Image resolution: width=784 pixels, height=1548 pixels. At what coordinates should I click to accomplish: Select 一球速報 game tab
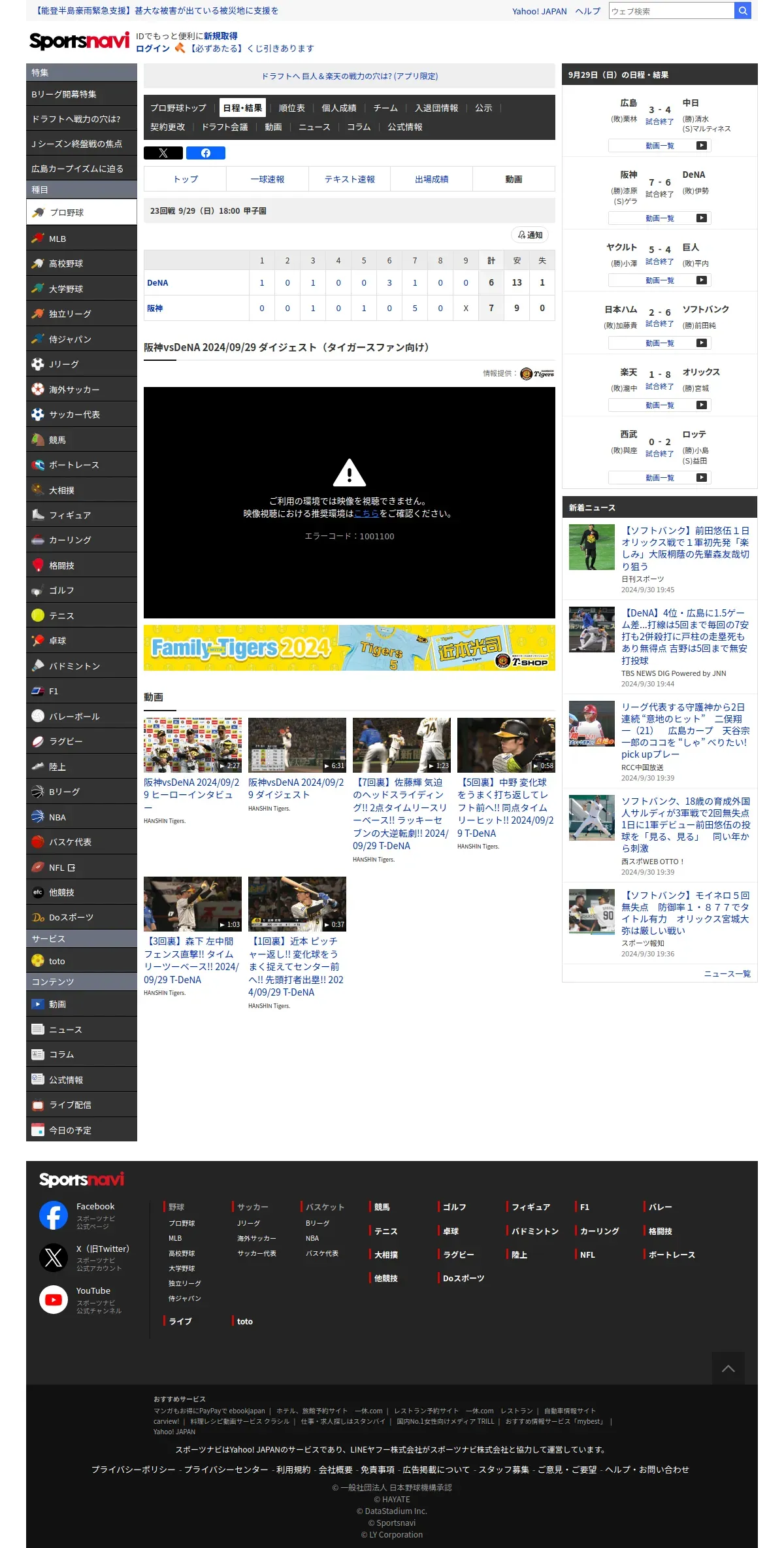tap(268, 178)
